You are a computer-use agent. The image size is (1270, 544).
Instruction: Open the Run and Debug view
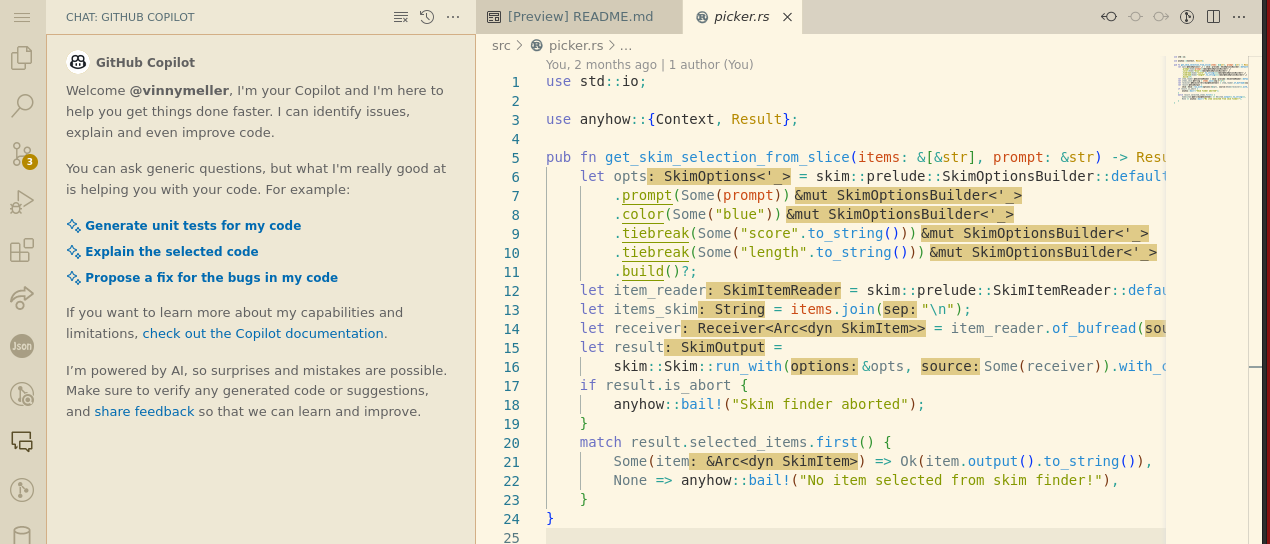(x=22, y=203)
